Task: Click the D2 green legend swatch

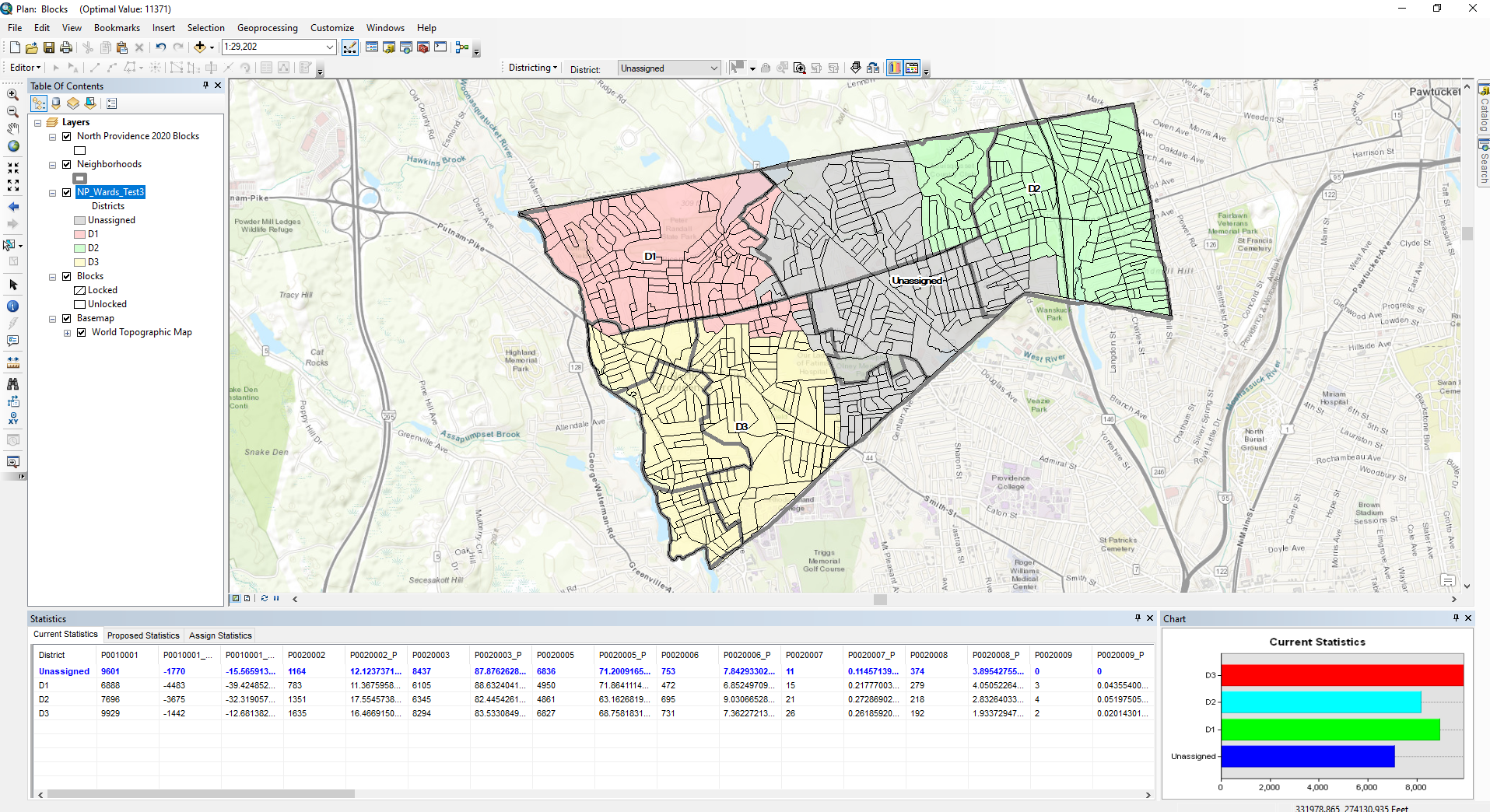Action: (79, 248)
